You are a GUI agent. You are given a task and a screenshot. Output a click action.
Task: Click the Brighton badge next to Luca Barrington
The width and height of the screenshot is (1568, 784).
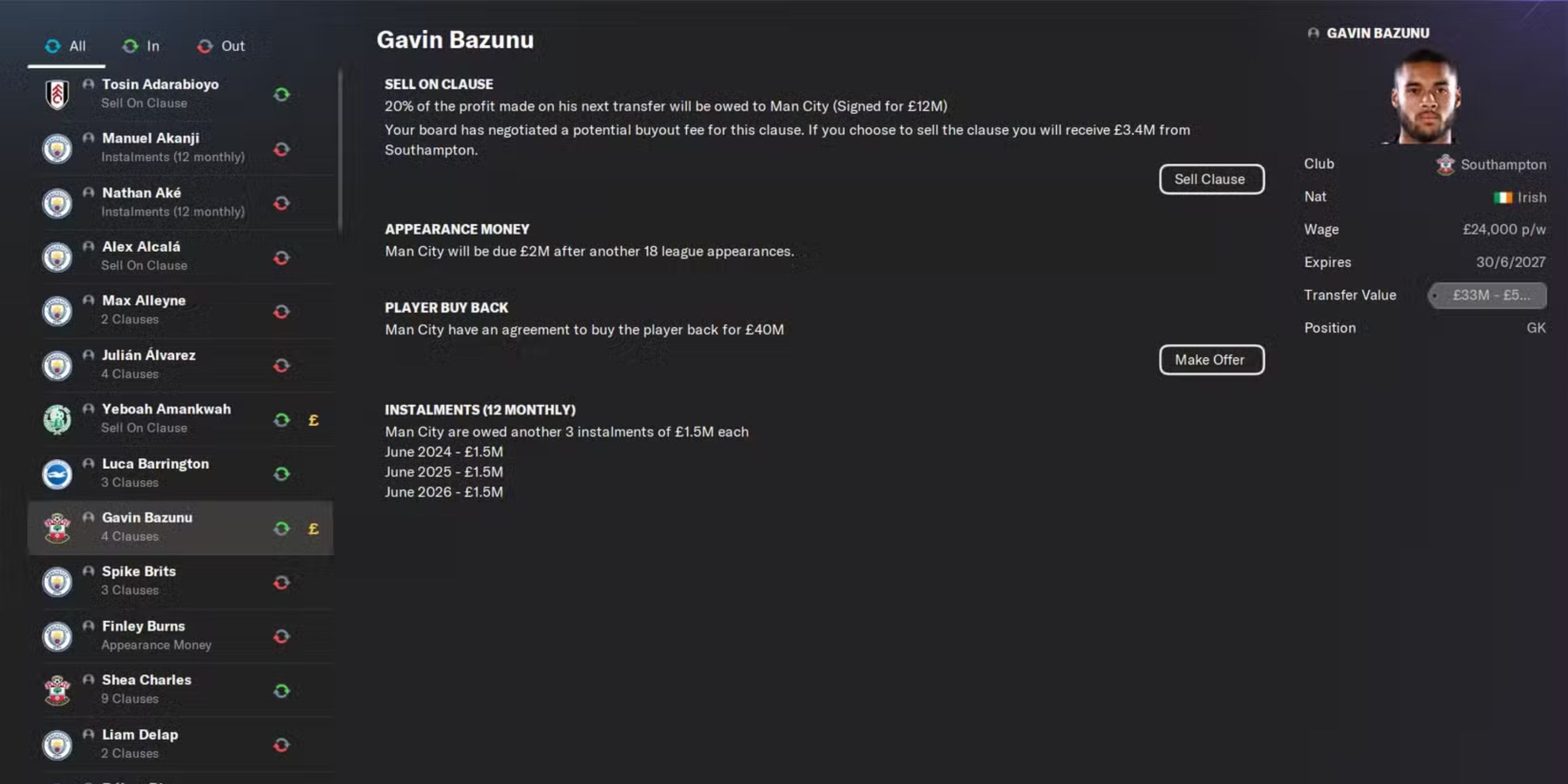click(57, 474)
